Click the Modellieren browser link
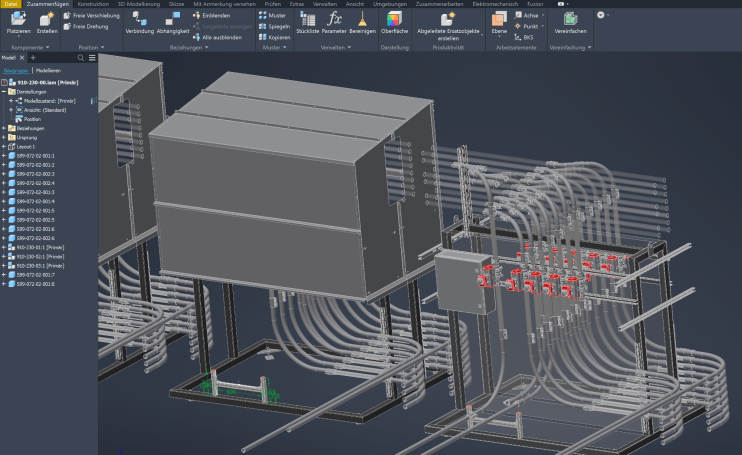This screenshot has width=742, height=455. [48, 70]
